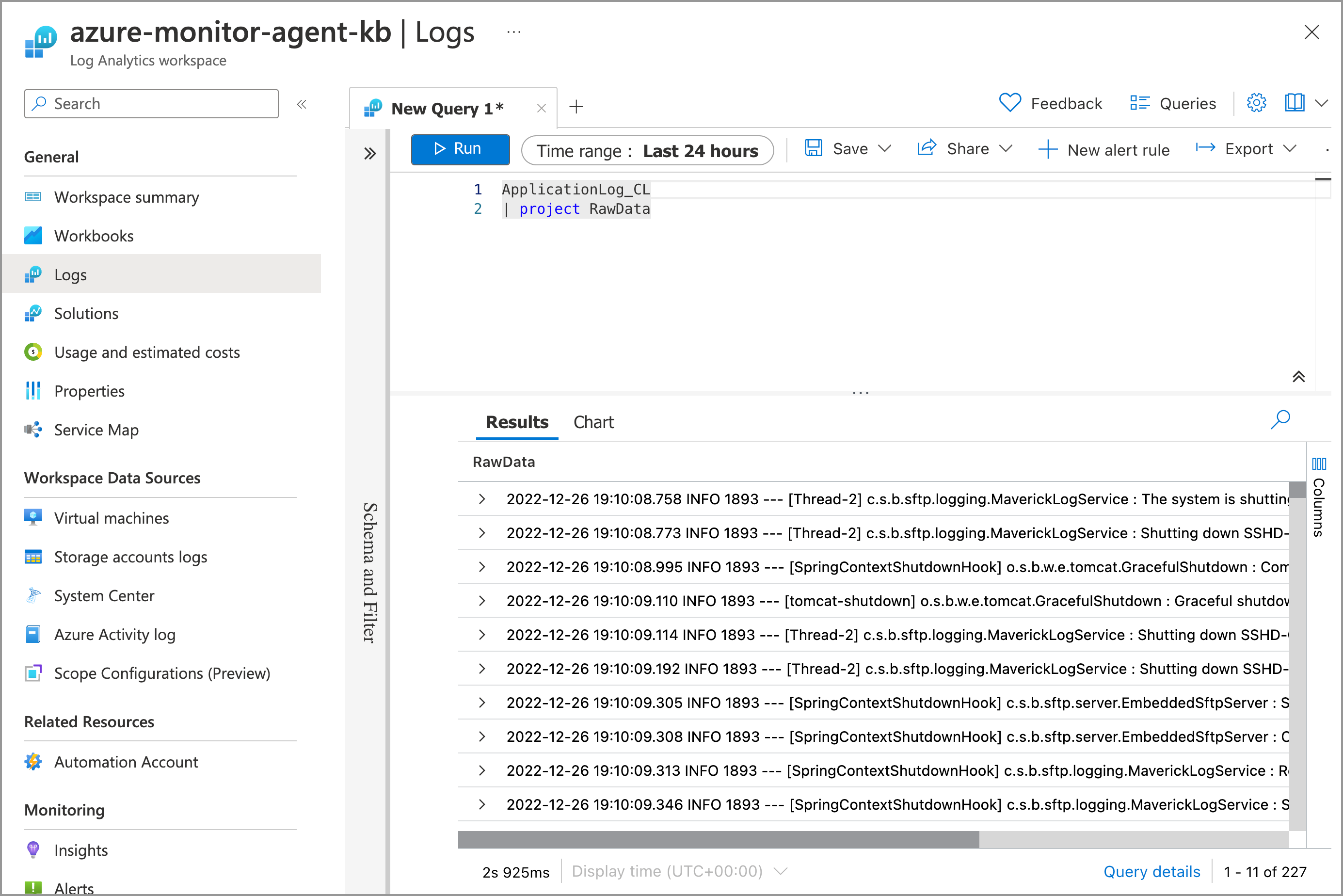Viewport: 1343px width, 896px height.
Task: Click the sidebar Search field
Action: tap(151, 103)
